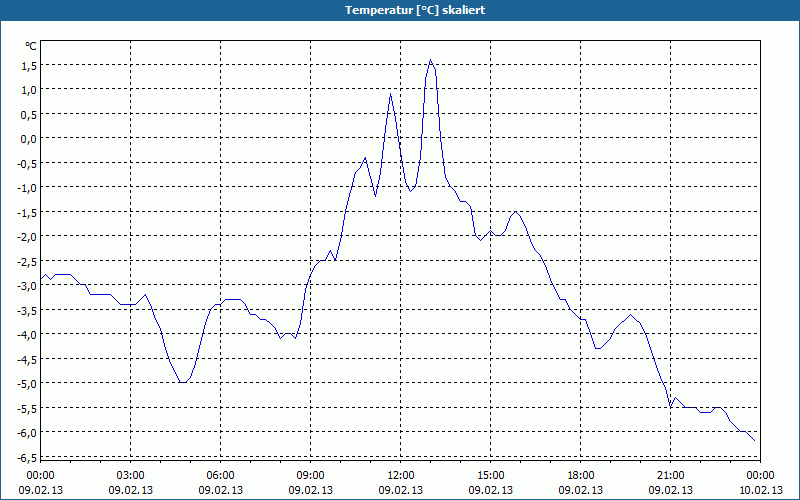Image resolution: width=800 pixels, height=500 pixels.
Task: Click the curve minimum near -5,0 before 05:00
Action: point(183,382)
